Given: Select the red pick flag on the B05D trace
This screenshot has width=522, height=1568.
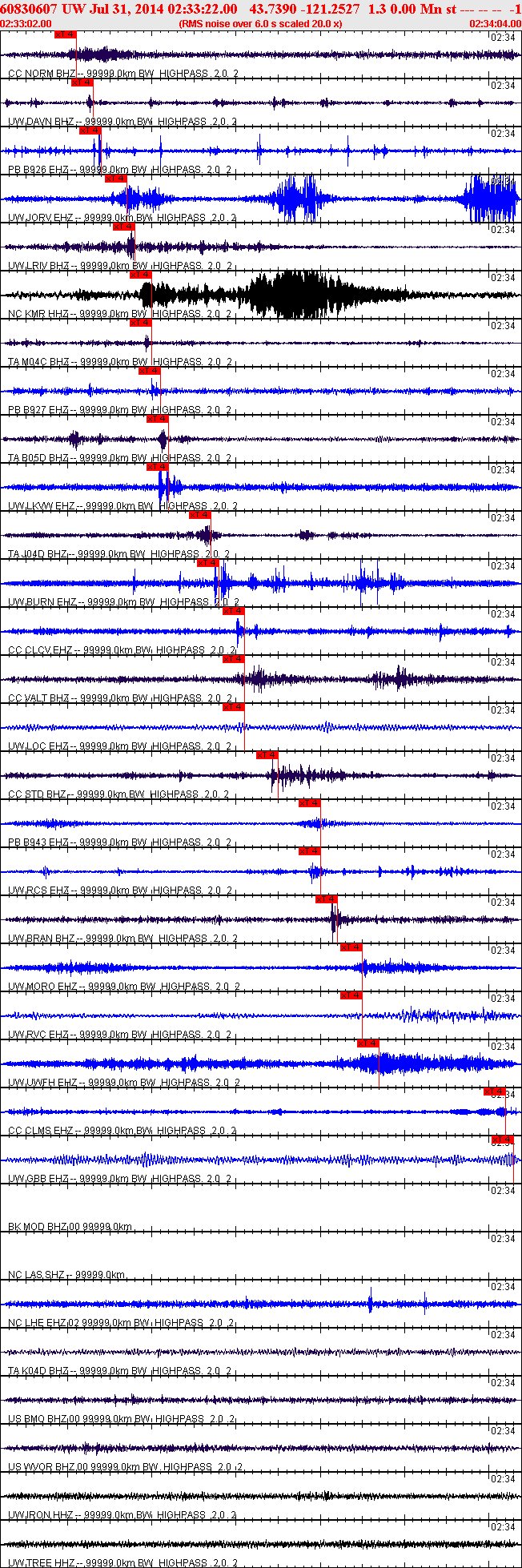Looking at the screenshot, I should coord(158,419).
